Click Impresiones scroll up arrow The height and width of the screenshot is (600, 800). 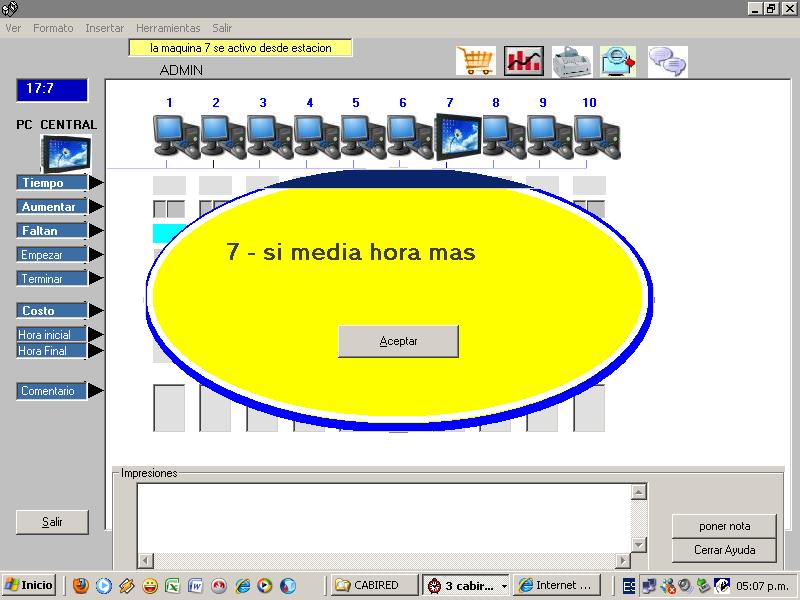click(x=639, y=492)
